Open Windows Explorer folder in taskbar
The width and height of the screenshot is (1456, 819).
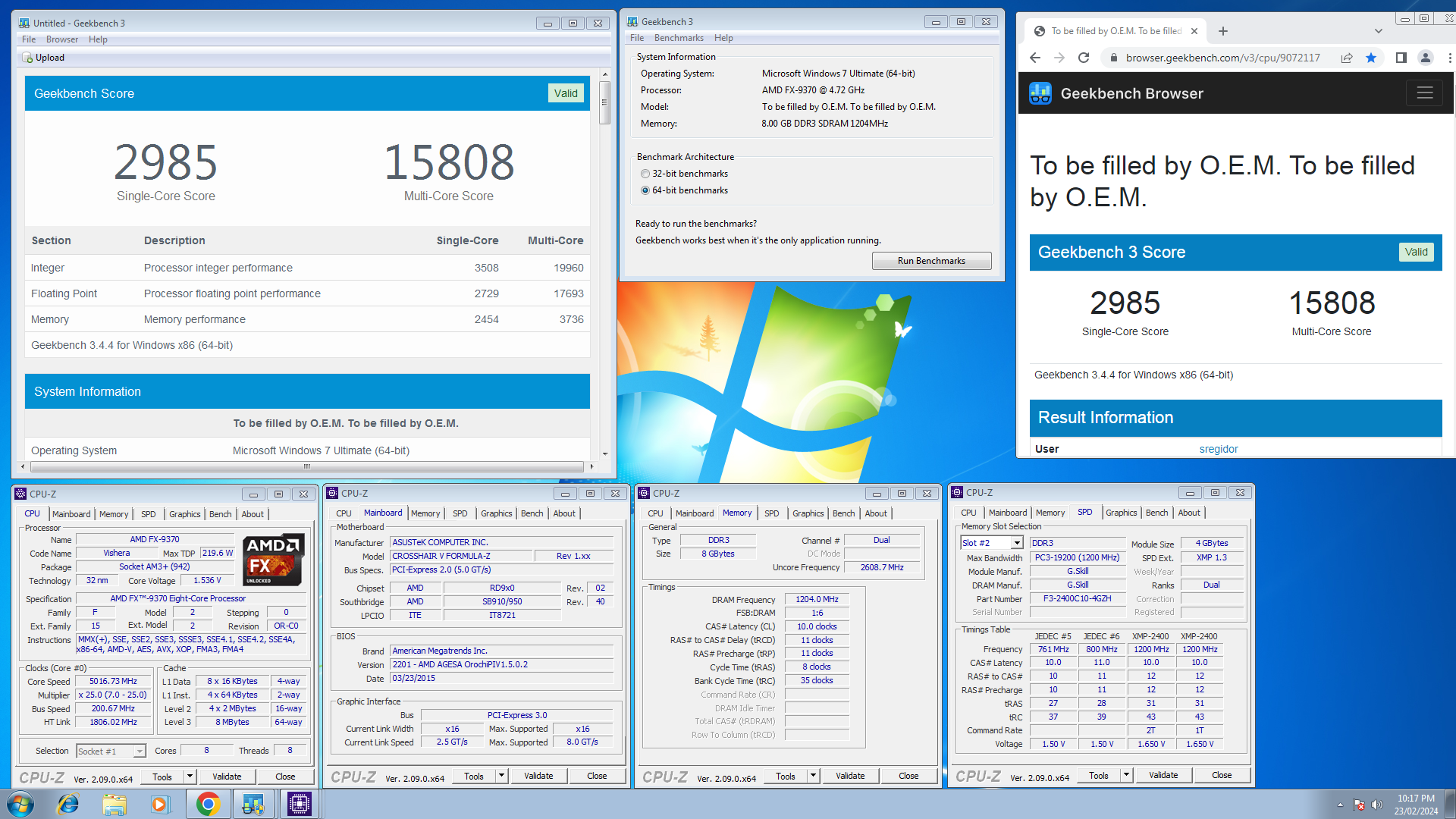114,804
